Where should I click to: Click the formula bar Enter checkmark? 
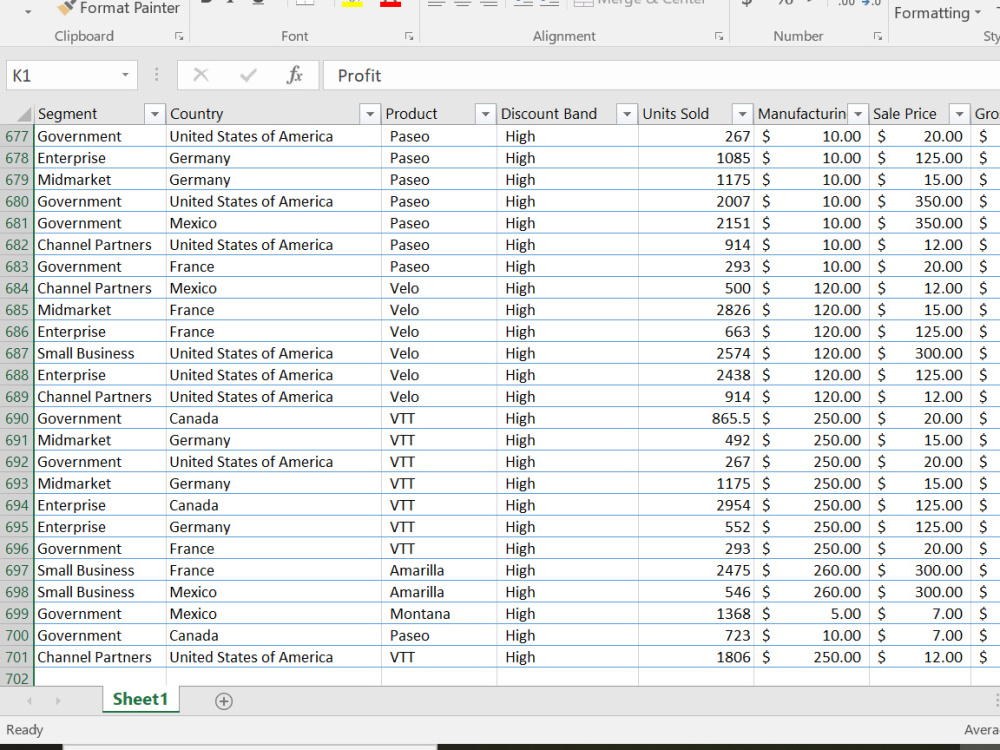coord(246,75)
